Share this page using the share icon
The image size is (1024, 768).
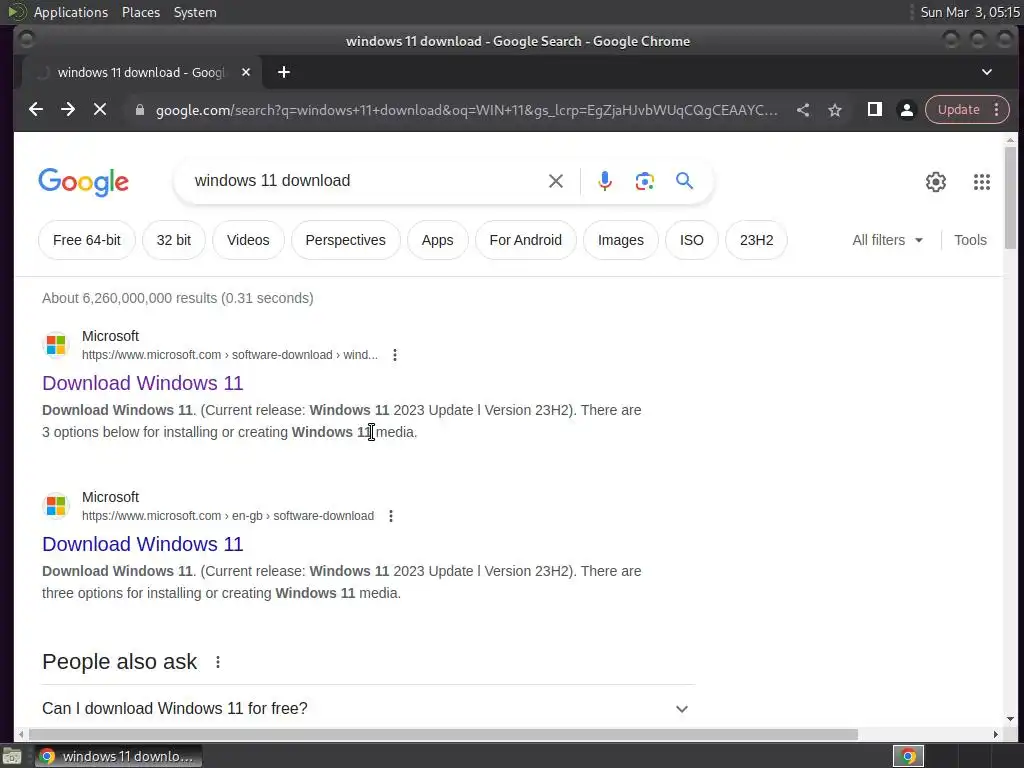pyautogui.click(x=803, y=110)
